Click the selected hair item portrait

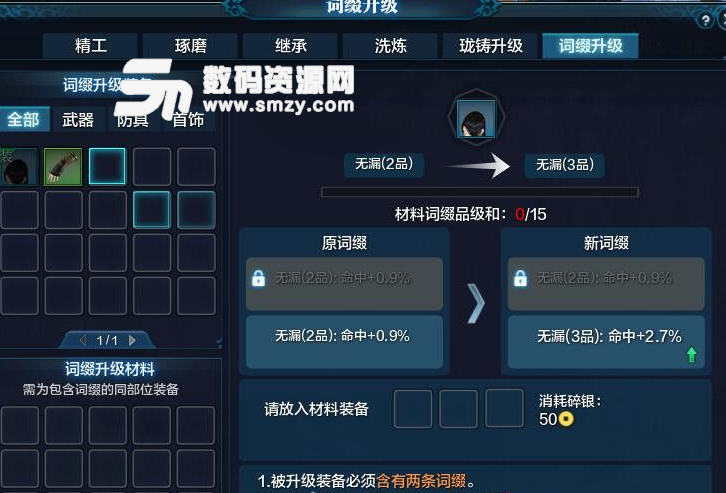click(476, 119)
